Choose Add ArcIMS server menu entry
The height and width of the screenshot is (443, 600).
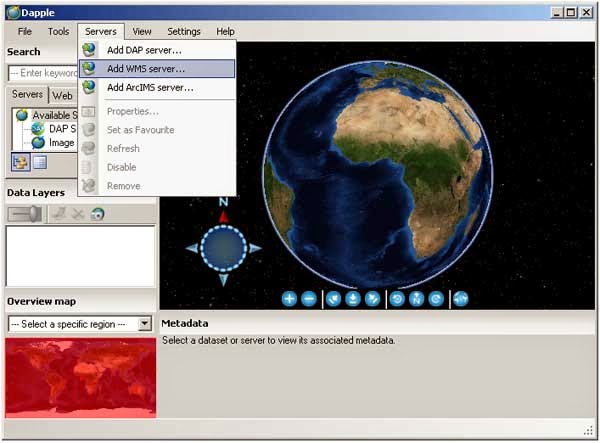tap(157, 88)
